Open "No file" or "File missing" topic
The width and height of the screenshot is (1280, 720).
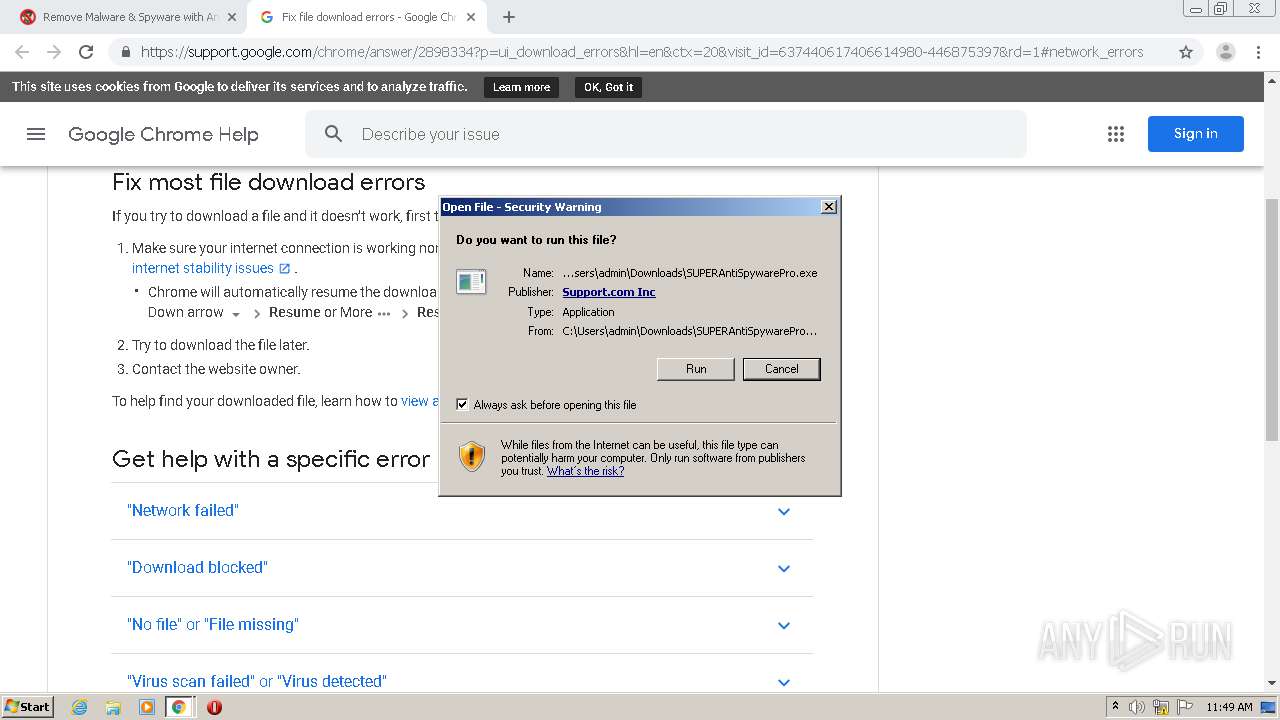pos(213,624)
